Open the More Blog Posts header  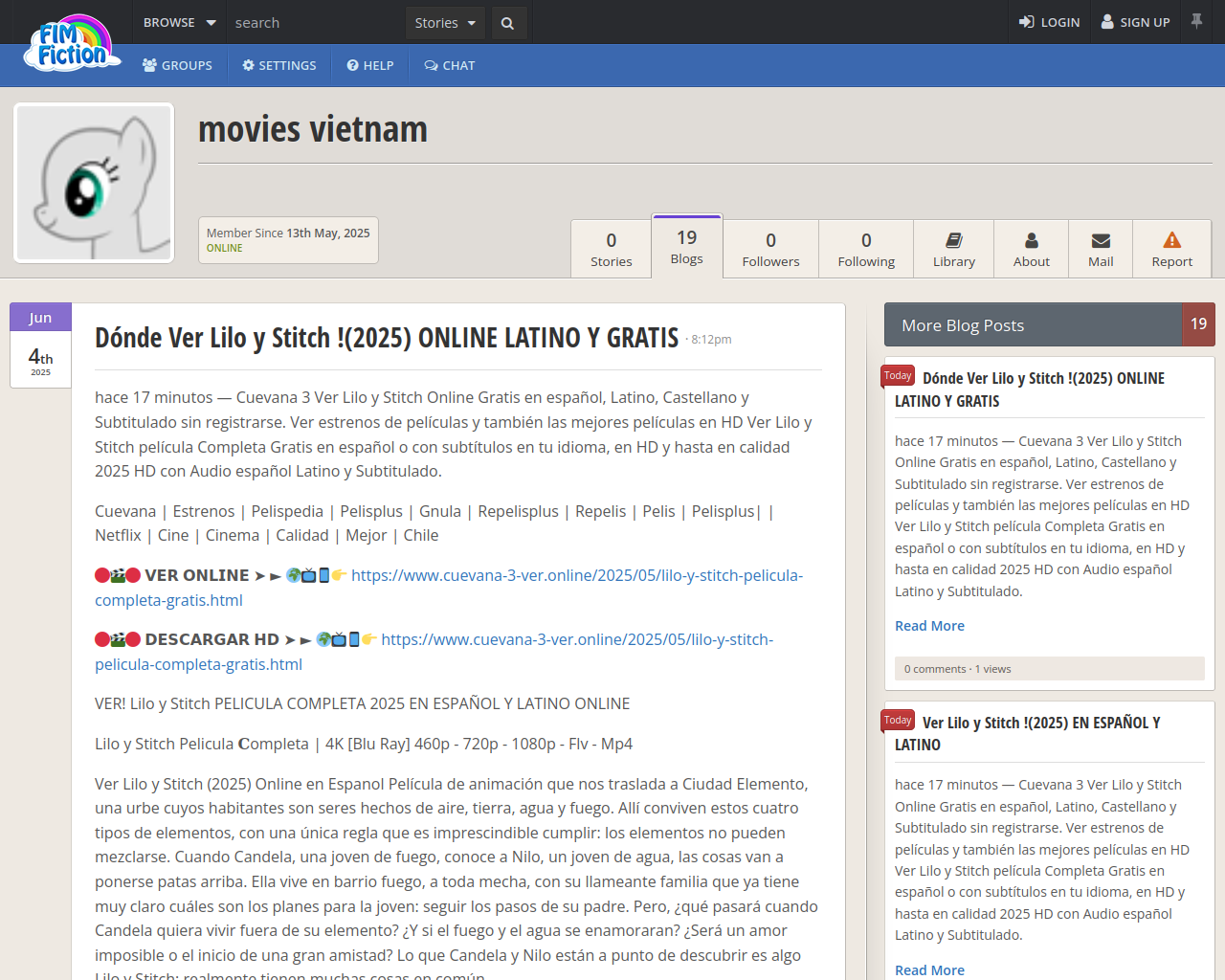tap(1034, 325)
